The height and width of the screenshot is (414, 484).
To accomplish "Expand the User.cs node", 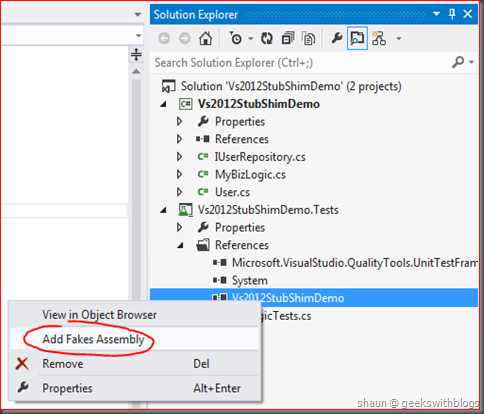I will (180, 192).
